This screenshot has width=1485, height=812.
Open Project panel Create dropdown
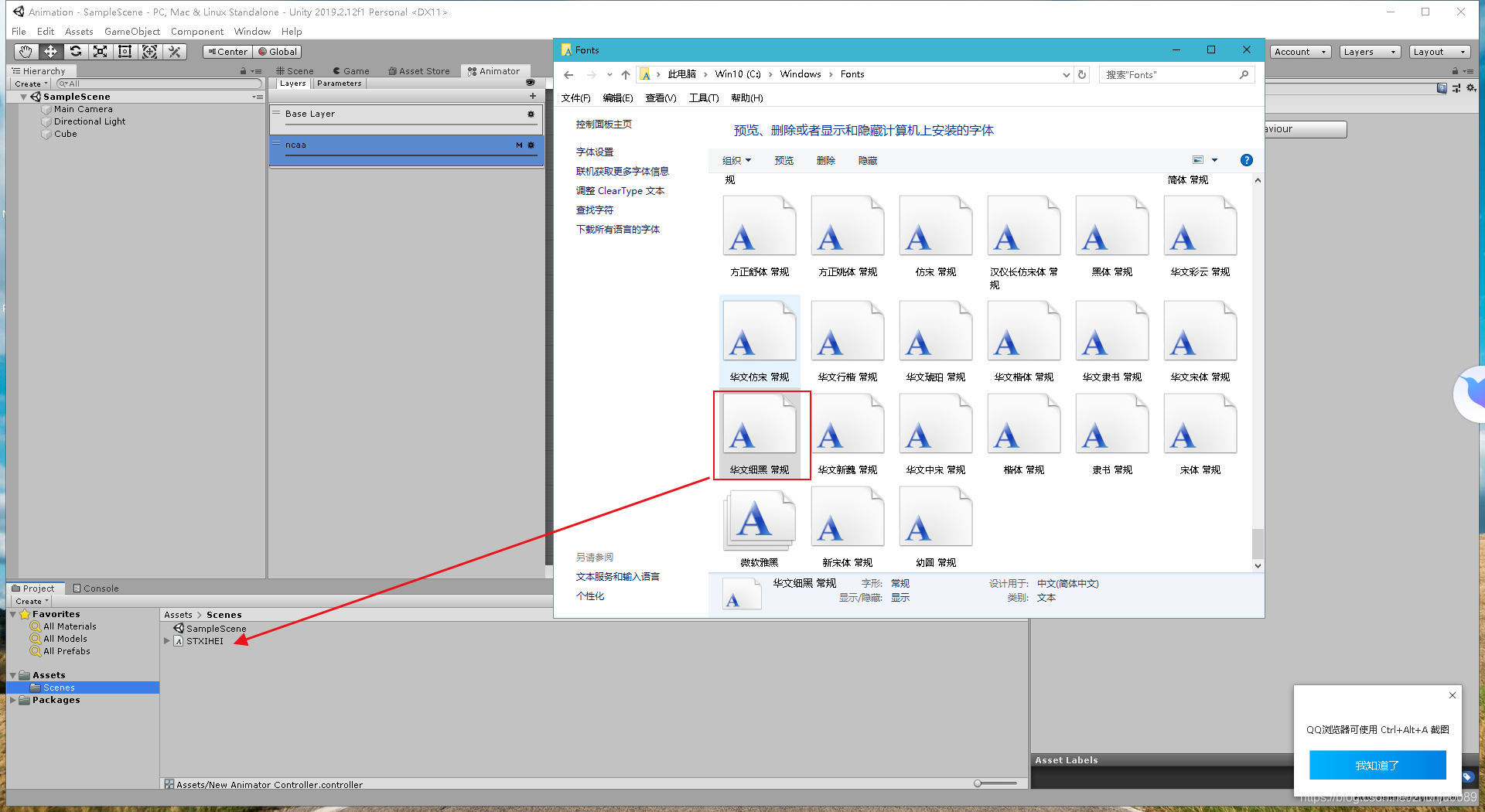pos(32,601)
